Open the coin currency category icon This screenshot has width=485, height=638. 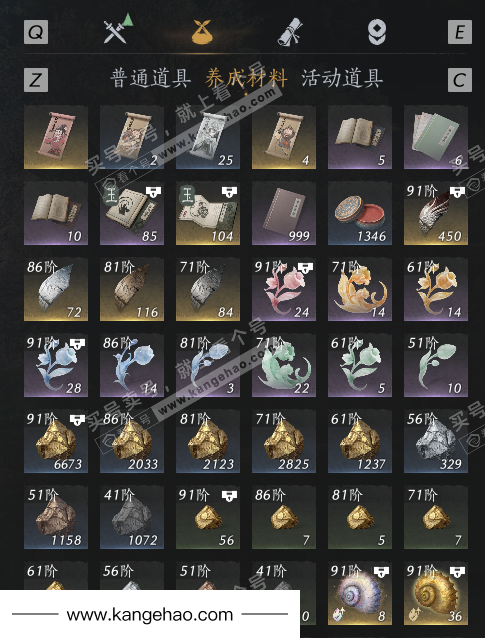coord(377,32)
